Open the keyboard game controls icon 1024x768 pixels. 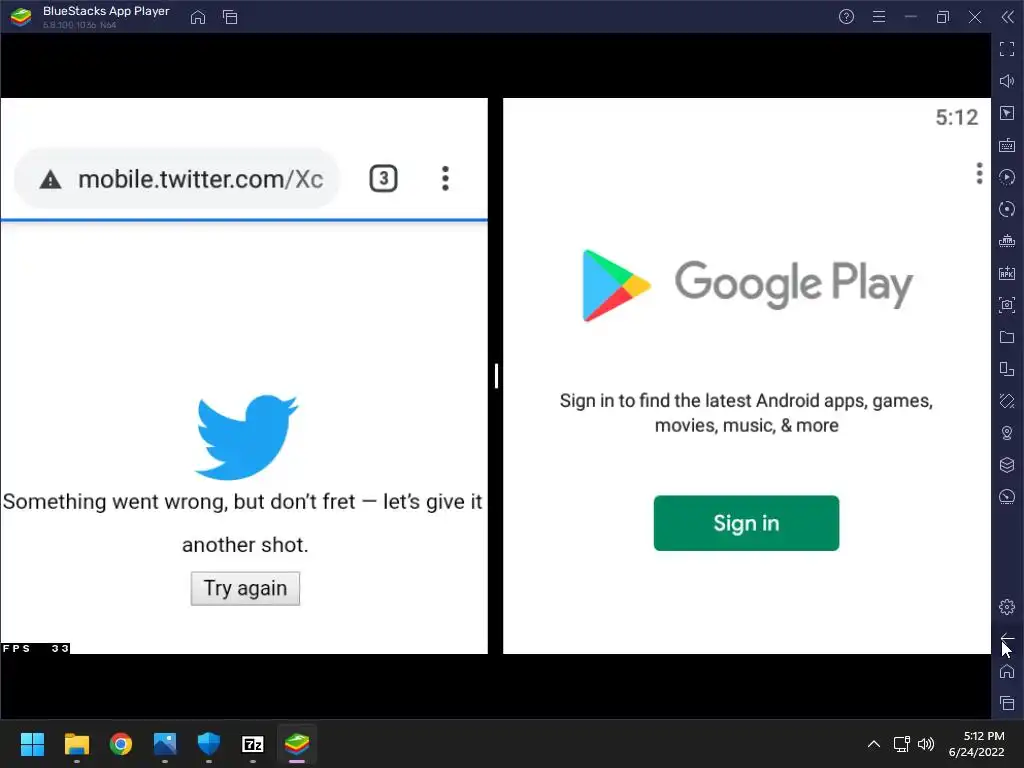click(x=1007, y=145)
